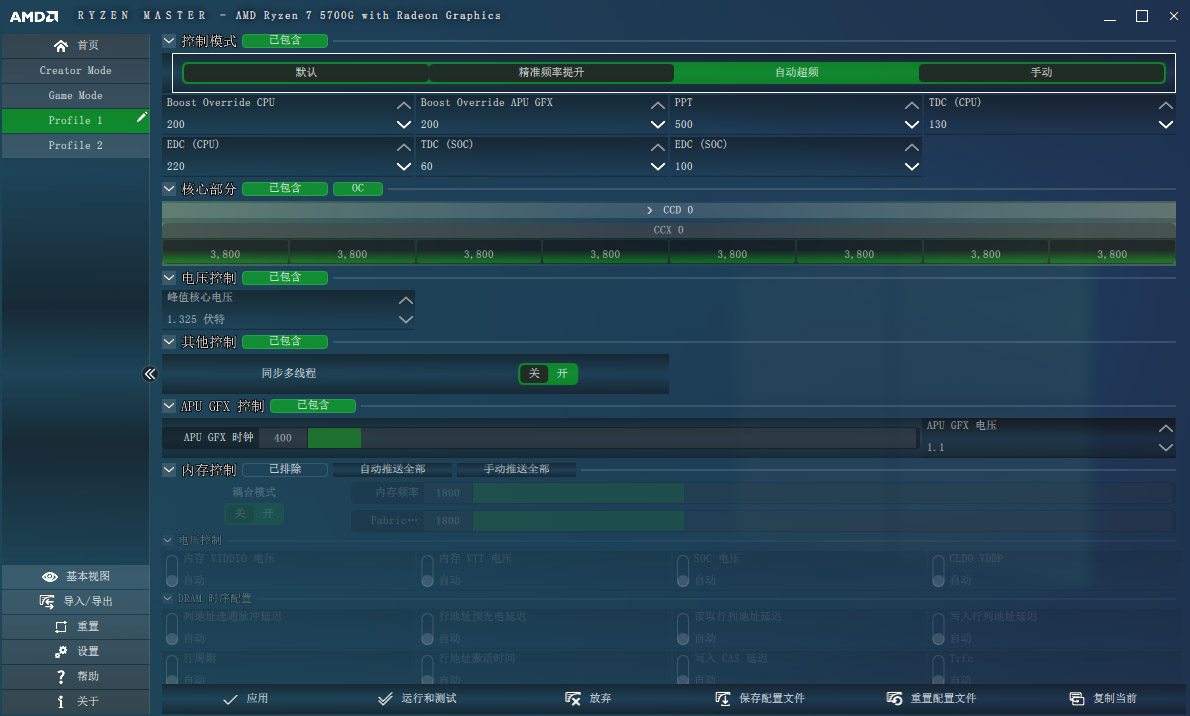This screenshot has width=1190, height=716.
Task: Collapse the sidebar with the double-arrow icon
Action: pos(150,374)
